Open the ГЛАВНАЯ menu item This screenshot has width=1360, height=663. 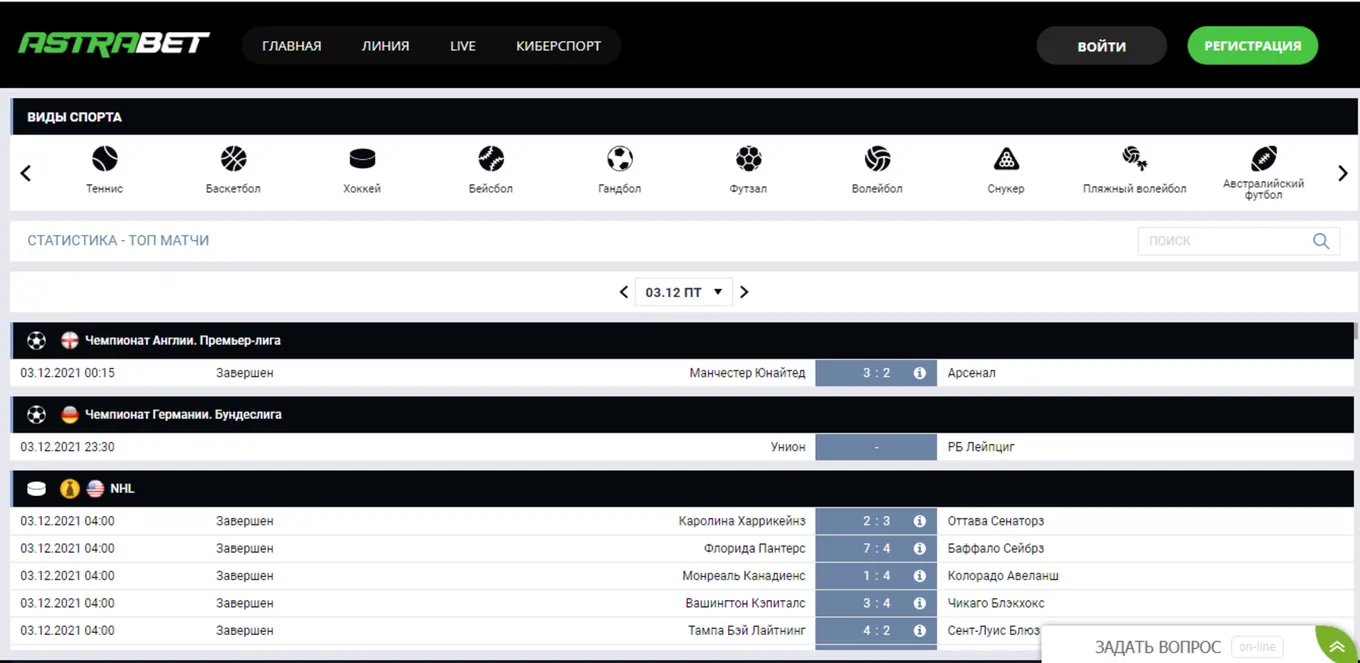292,46
